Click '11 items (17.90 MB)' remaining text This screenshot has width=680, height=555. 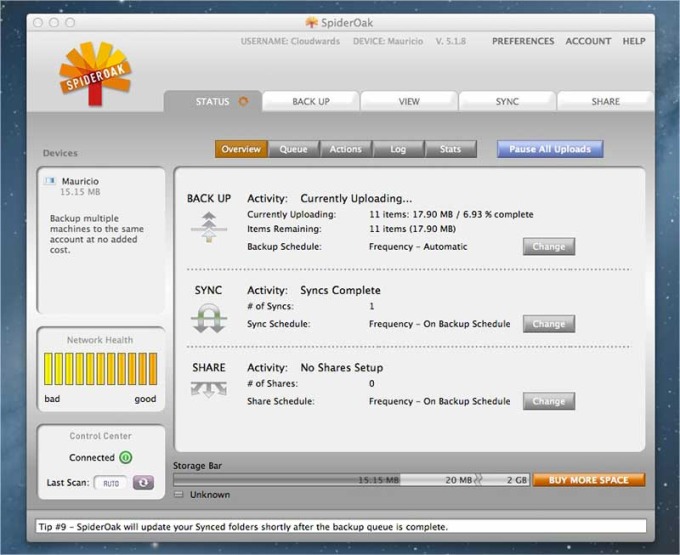click(412, 229)
